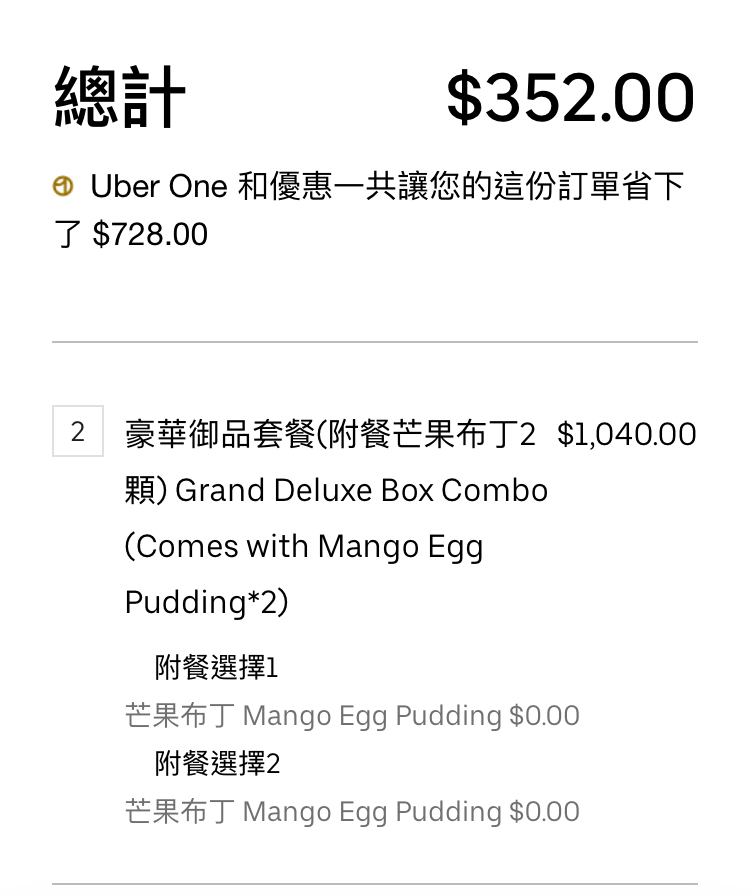Screen dimensions: 750x896
Task: Click the quantity box showing 2
Action: [x=78, y=432]
